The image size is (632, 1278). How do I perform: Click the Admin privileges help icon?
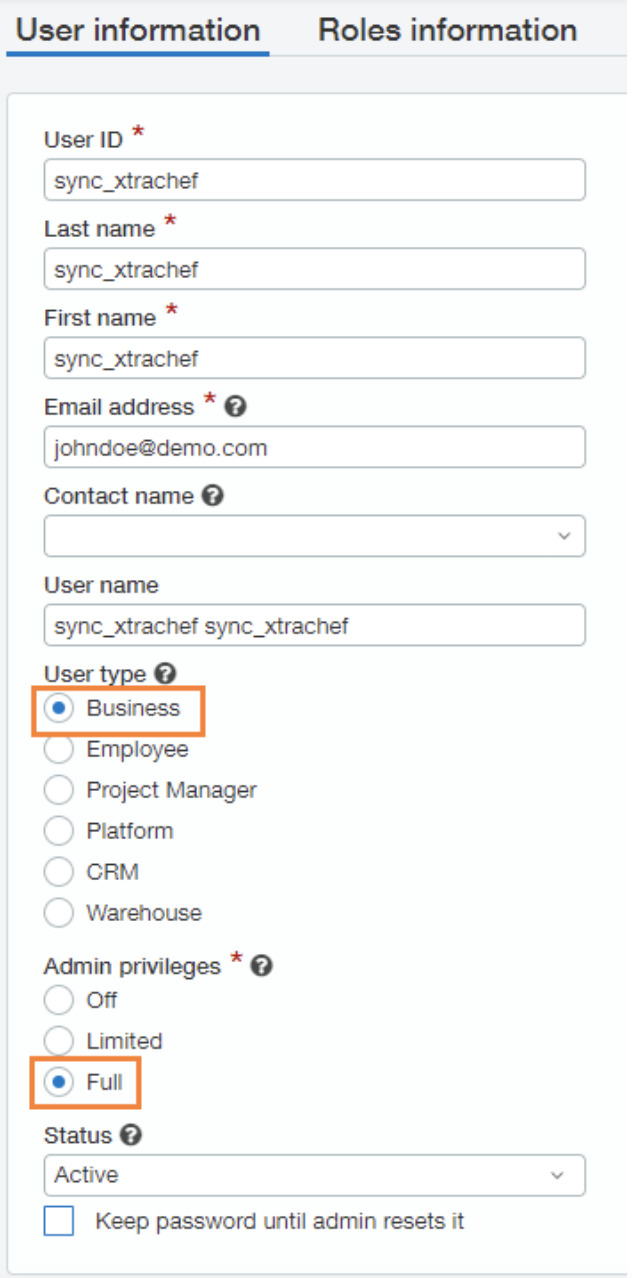click(x=262, y=966)
